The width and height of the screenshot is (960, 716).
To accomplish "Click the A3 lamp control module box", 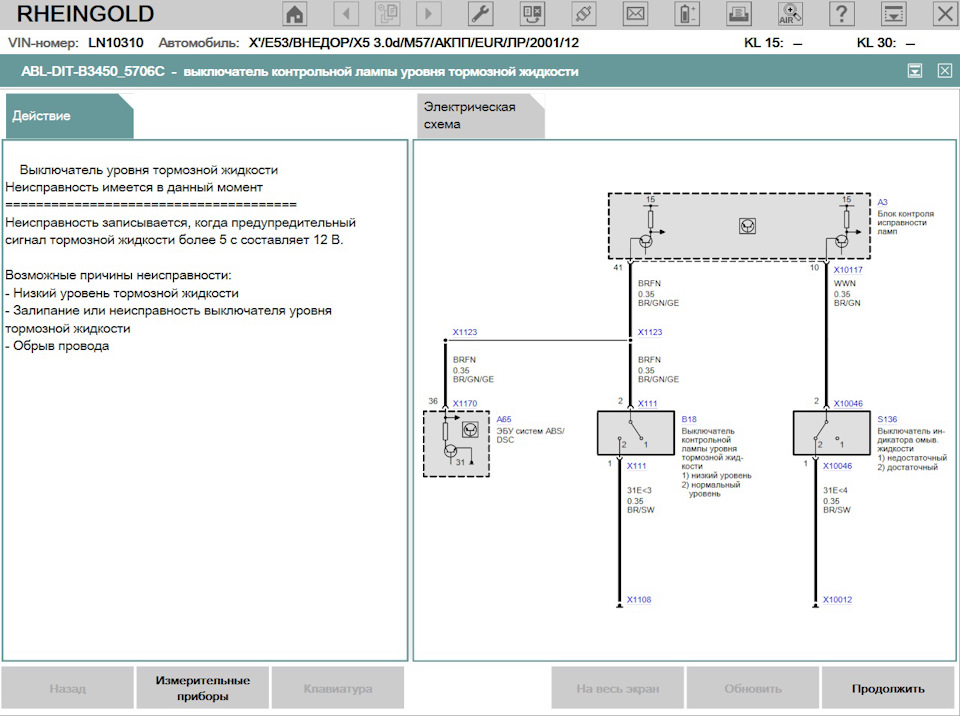I will 739,226.
